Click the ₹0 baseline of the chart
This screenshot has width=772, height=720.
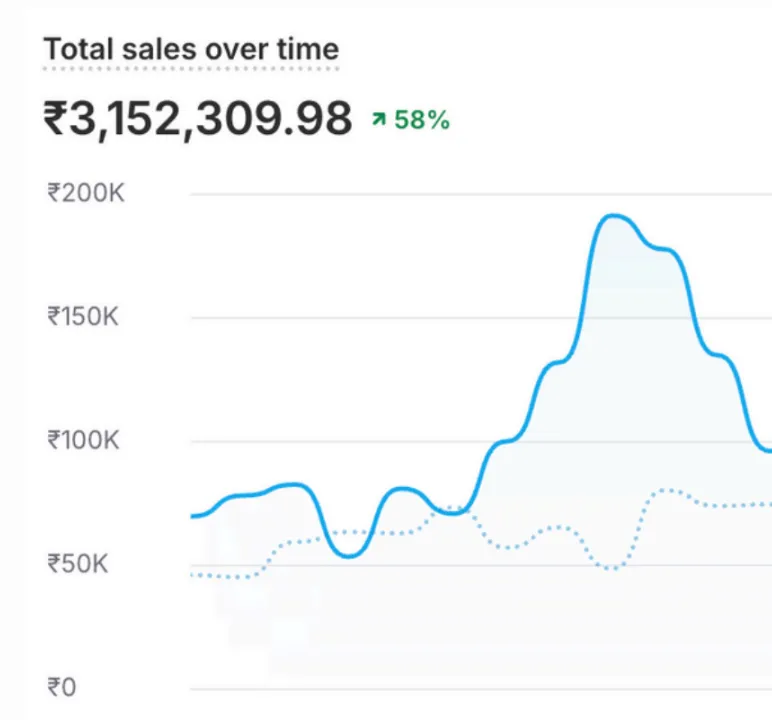(480, 688)
